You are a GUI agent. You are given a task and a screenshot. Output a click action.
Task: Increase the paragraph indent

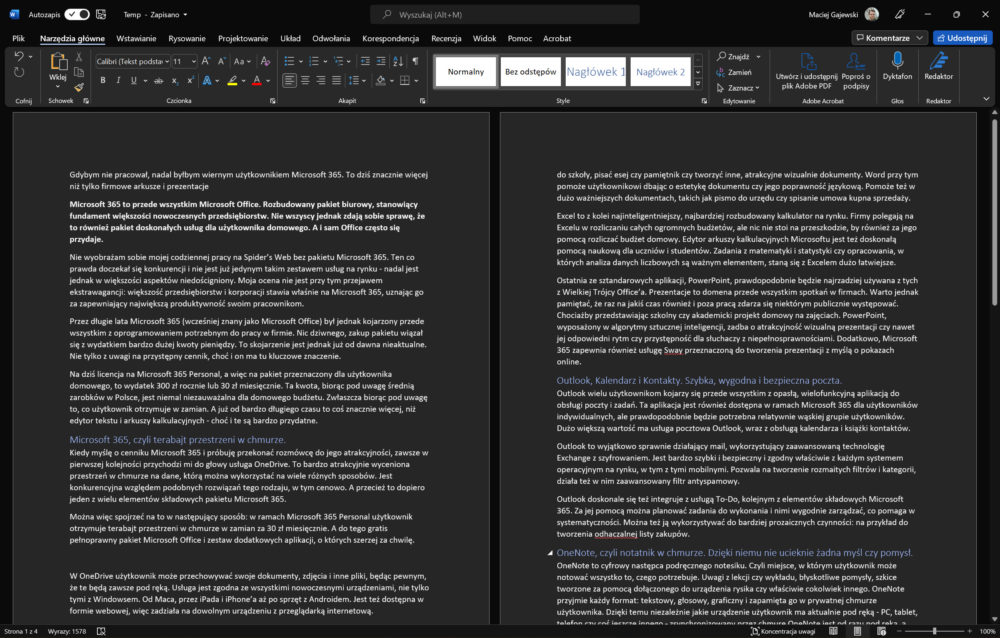(x=381, y=61)
